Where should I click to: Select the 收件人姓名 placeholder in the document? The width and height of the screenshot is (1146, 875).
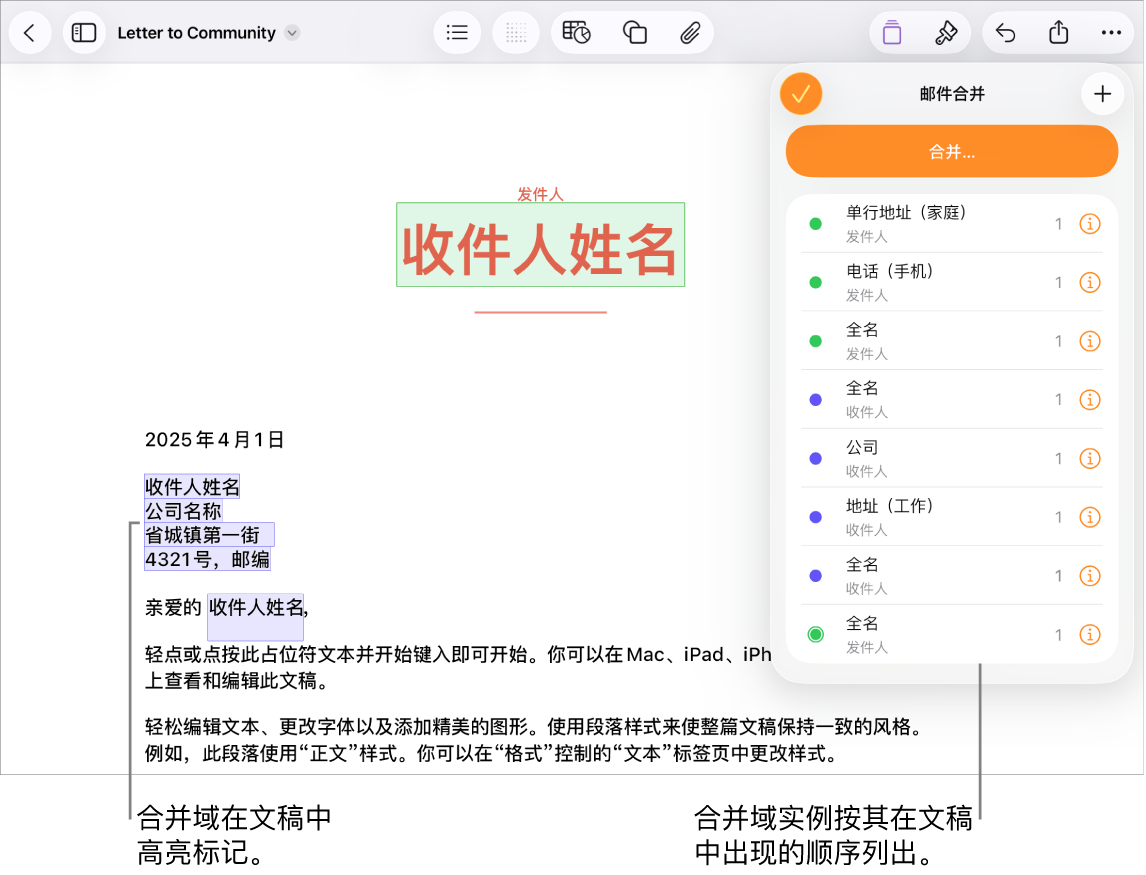pyautogui.click(x=540, y=244)
